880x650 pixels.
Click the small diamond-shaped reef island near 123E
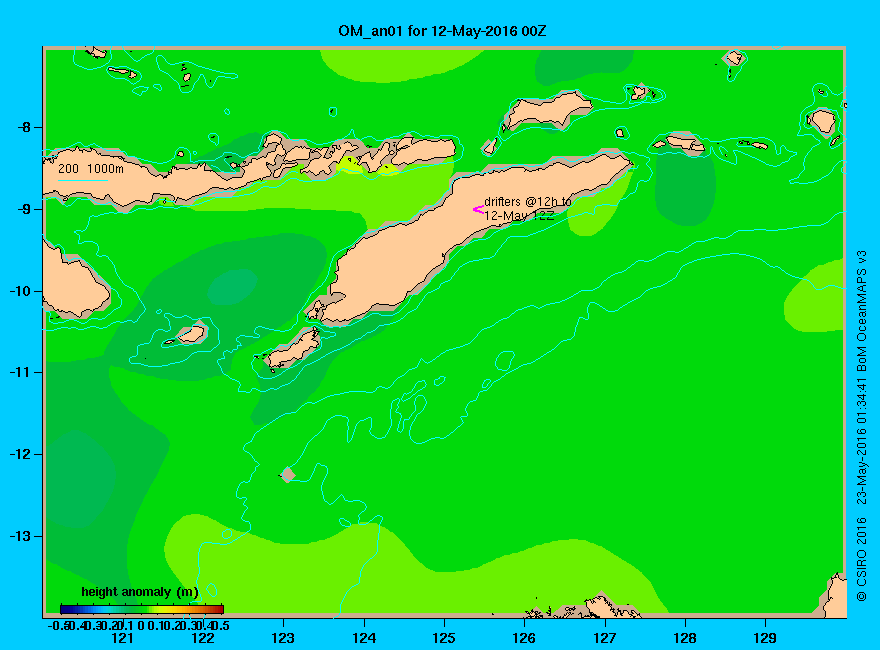coord(288,475)
